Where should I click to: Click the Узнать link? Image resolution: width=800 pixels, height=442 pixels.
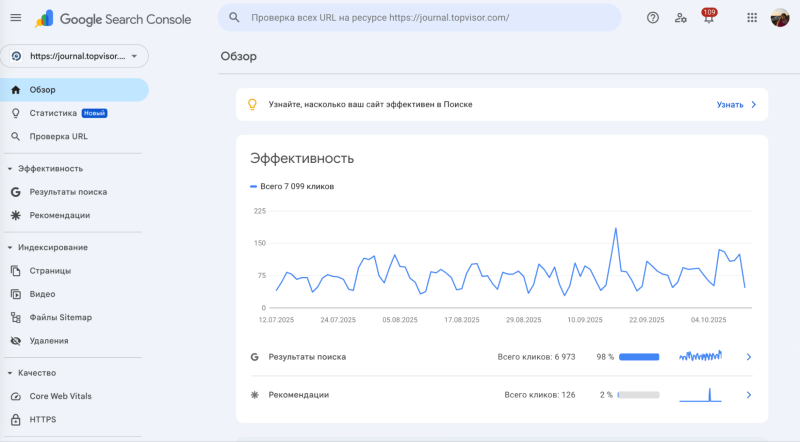[x=730, y=105]
